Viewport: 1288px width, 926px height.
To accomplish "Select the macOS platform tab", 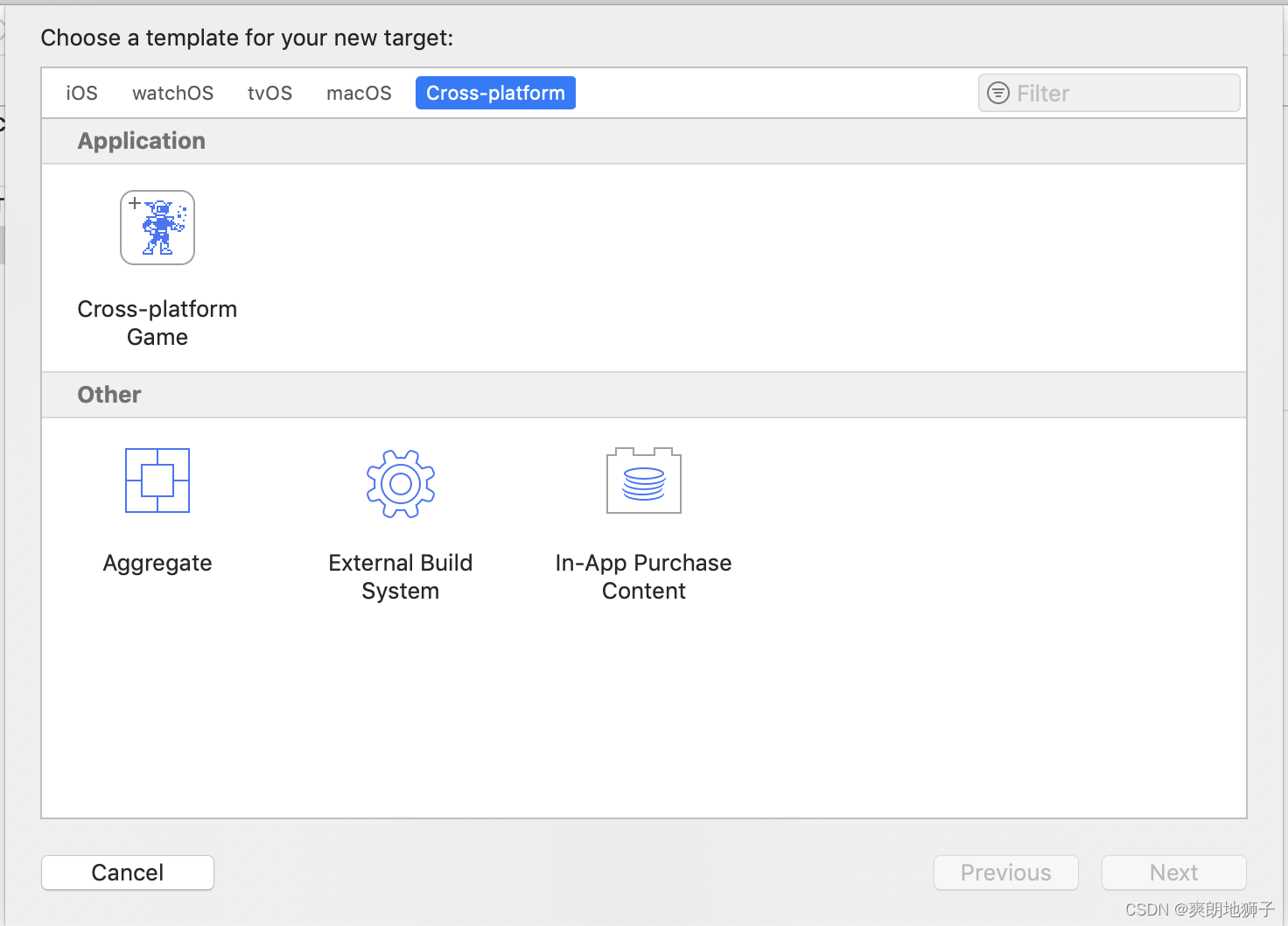I will coord(360,93).
